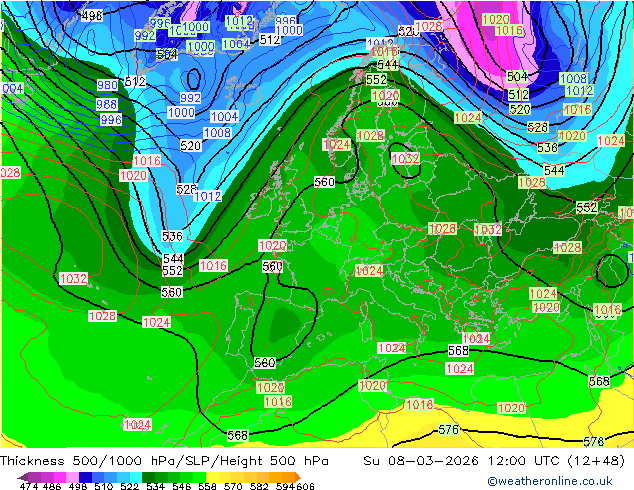Pick the dark navy blue legend swatch
This screenshot has width=634, height=490.
[85, 477]
